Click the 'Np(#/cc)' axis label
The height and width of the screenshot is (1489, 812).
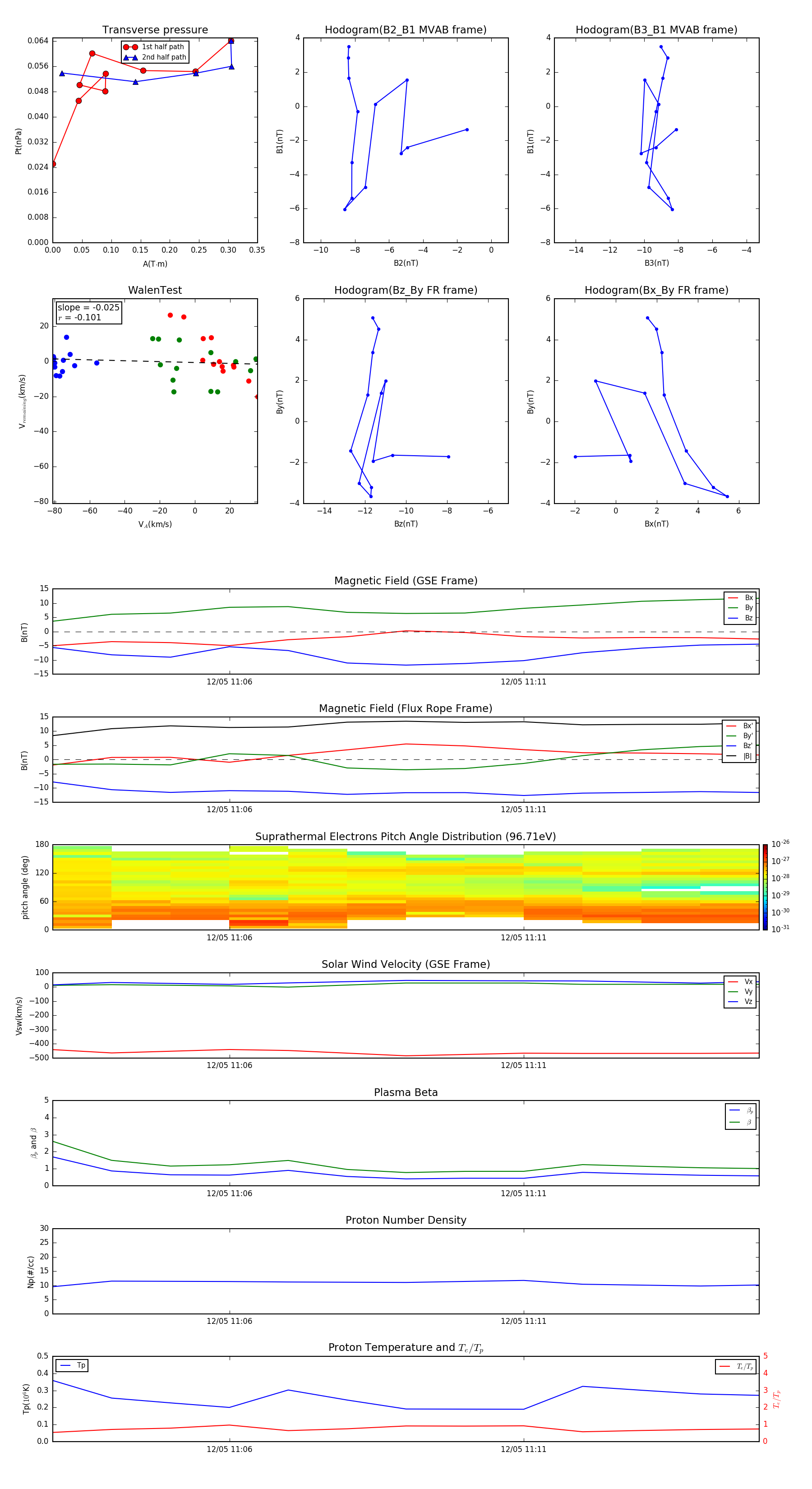click(x=31, y=1272)
